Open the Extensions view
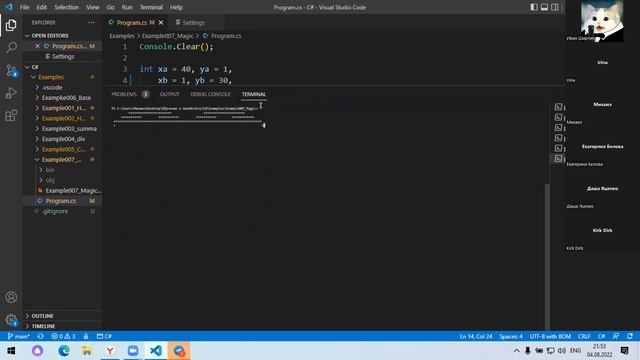Viewport: 640px width, 360px height. (x=11, y=116)
